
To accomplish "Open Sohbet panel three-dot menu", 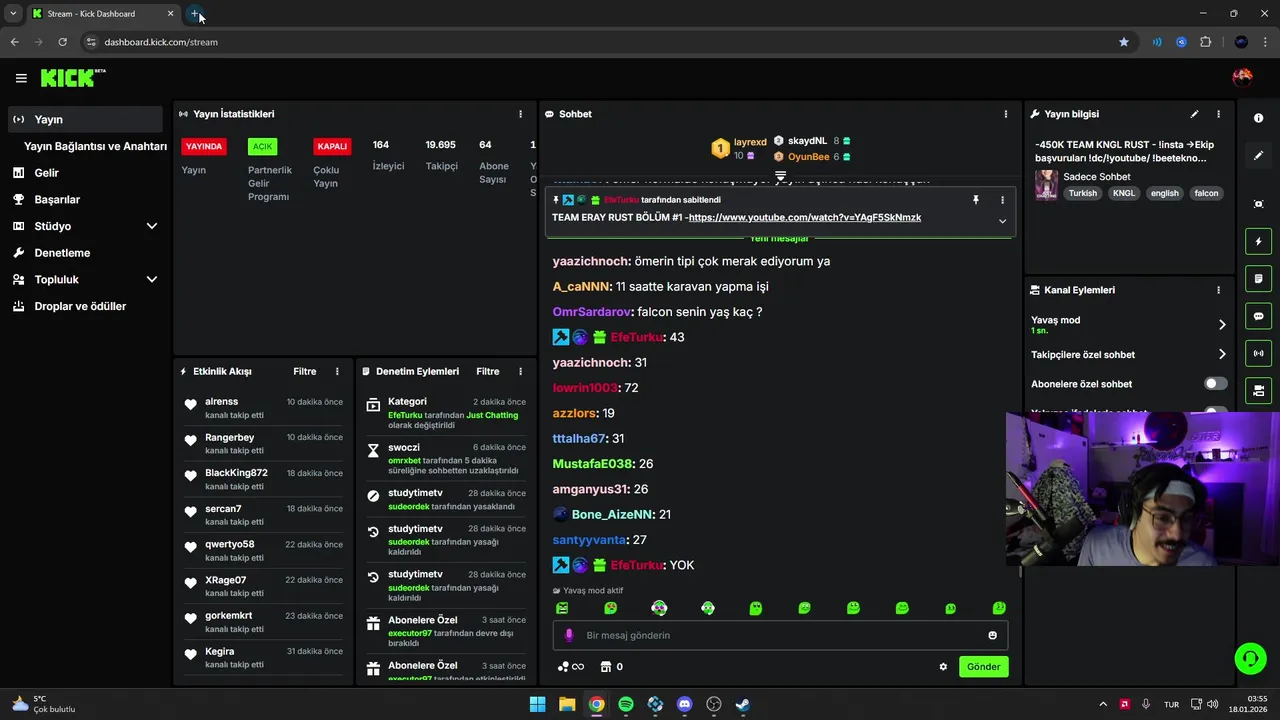I will point(1006,114).
